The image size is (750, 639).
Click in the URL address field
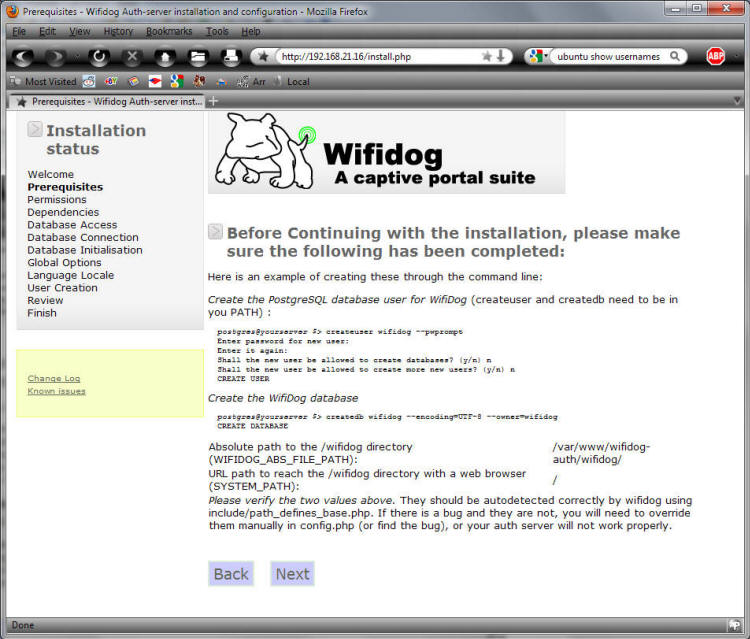(378, 56)
